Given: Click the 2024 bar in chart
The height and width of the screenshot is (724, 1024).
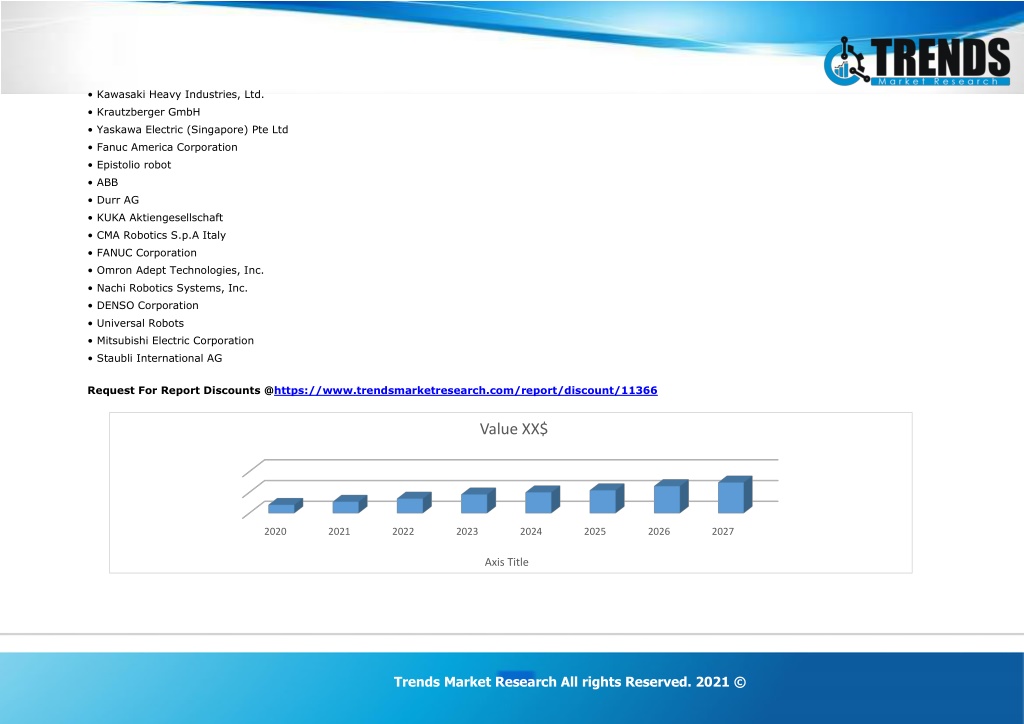Looking at the screenshot, I should click(x=542, y=499).
